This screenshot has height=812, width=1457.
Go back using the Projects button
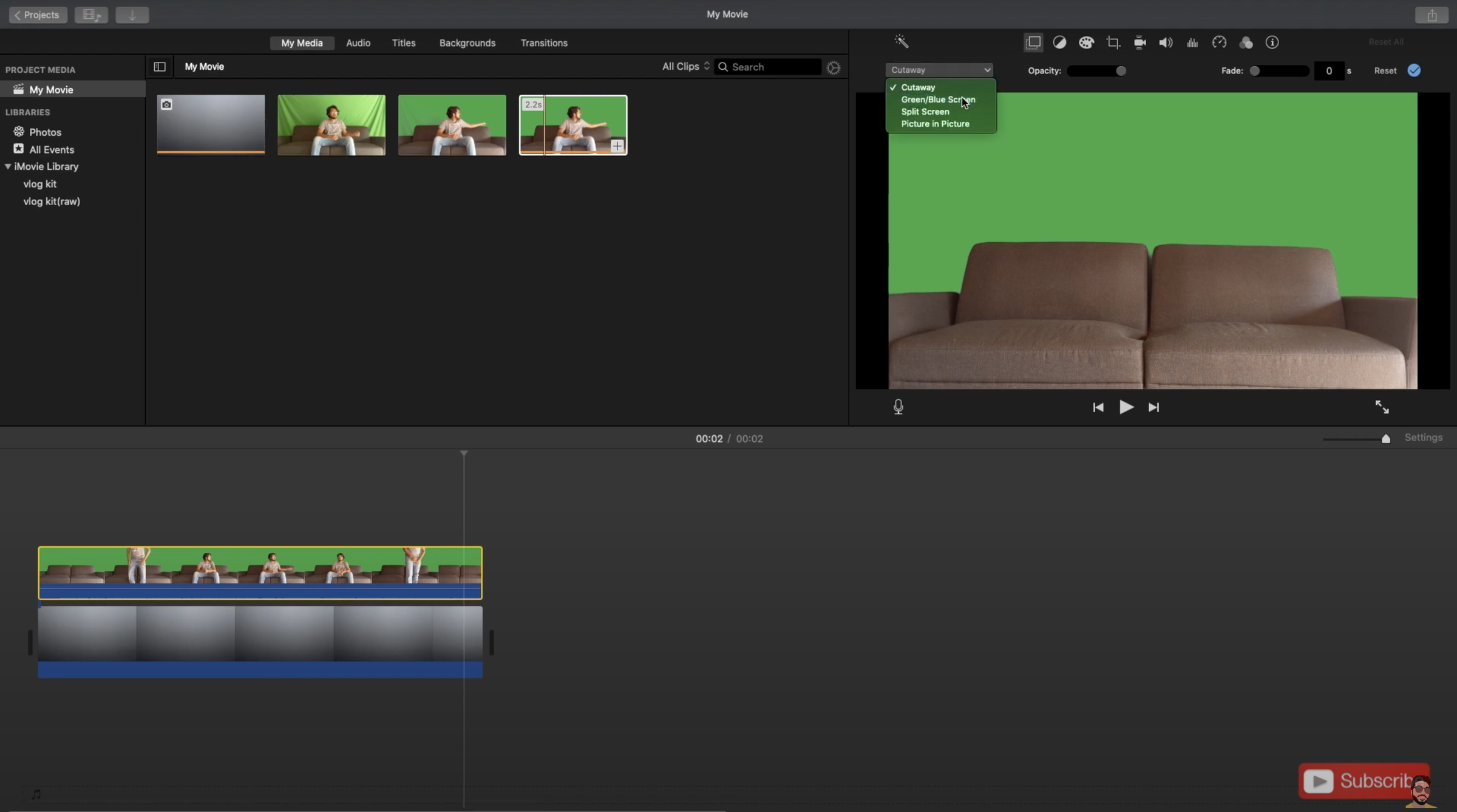(36, 15)
